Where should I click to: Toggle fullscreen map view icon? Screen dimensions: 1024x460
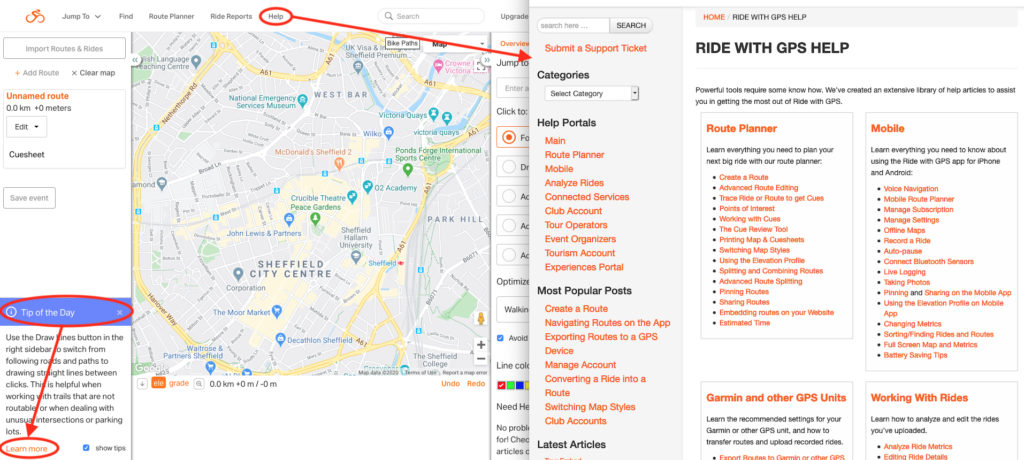(x=482, y=65)
